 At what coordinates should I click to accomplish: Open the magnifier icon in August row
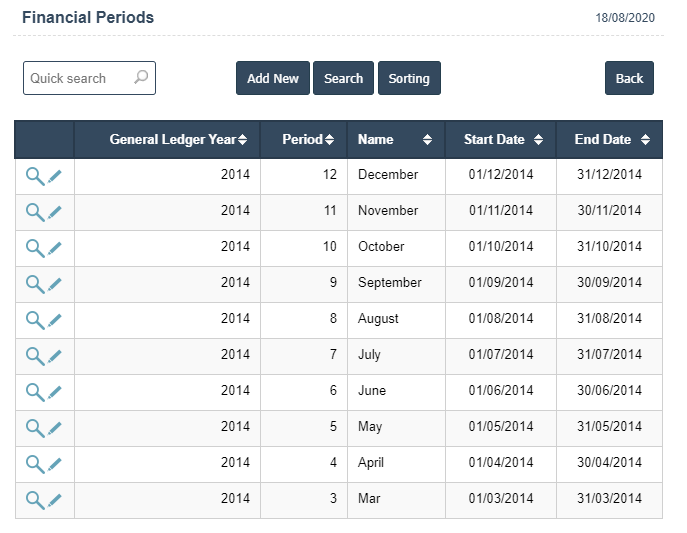point(34,320)
